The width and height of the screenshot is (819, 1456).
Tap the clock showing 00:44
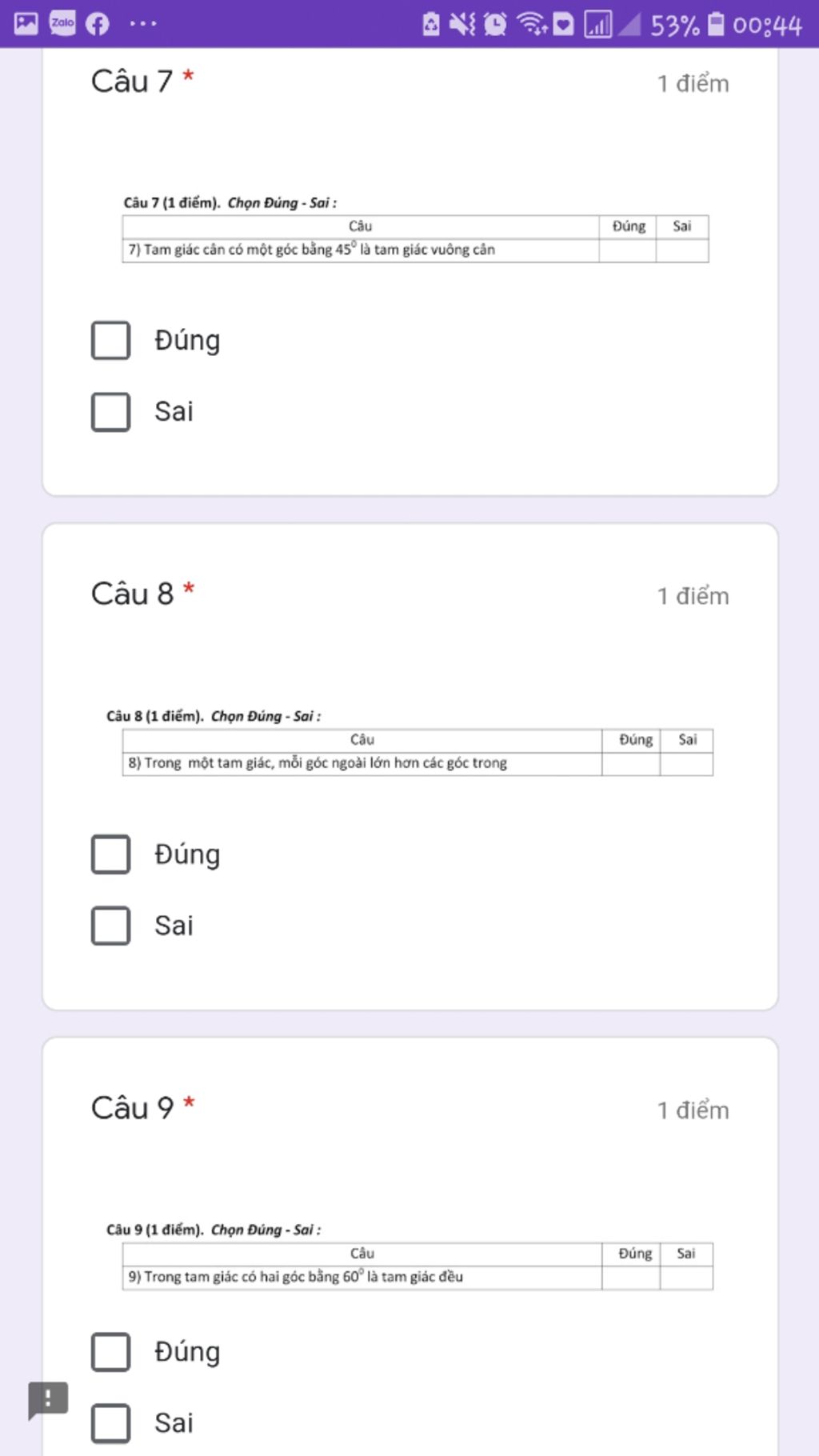click(x=767, y=25)
